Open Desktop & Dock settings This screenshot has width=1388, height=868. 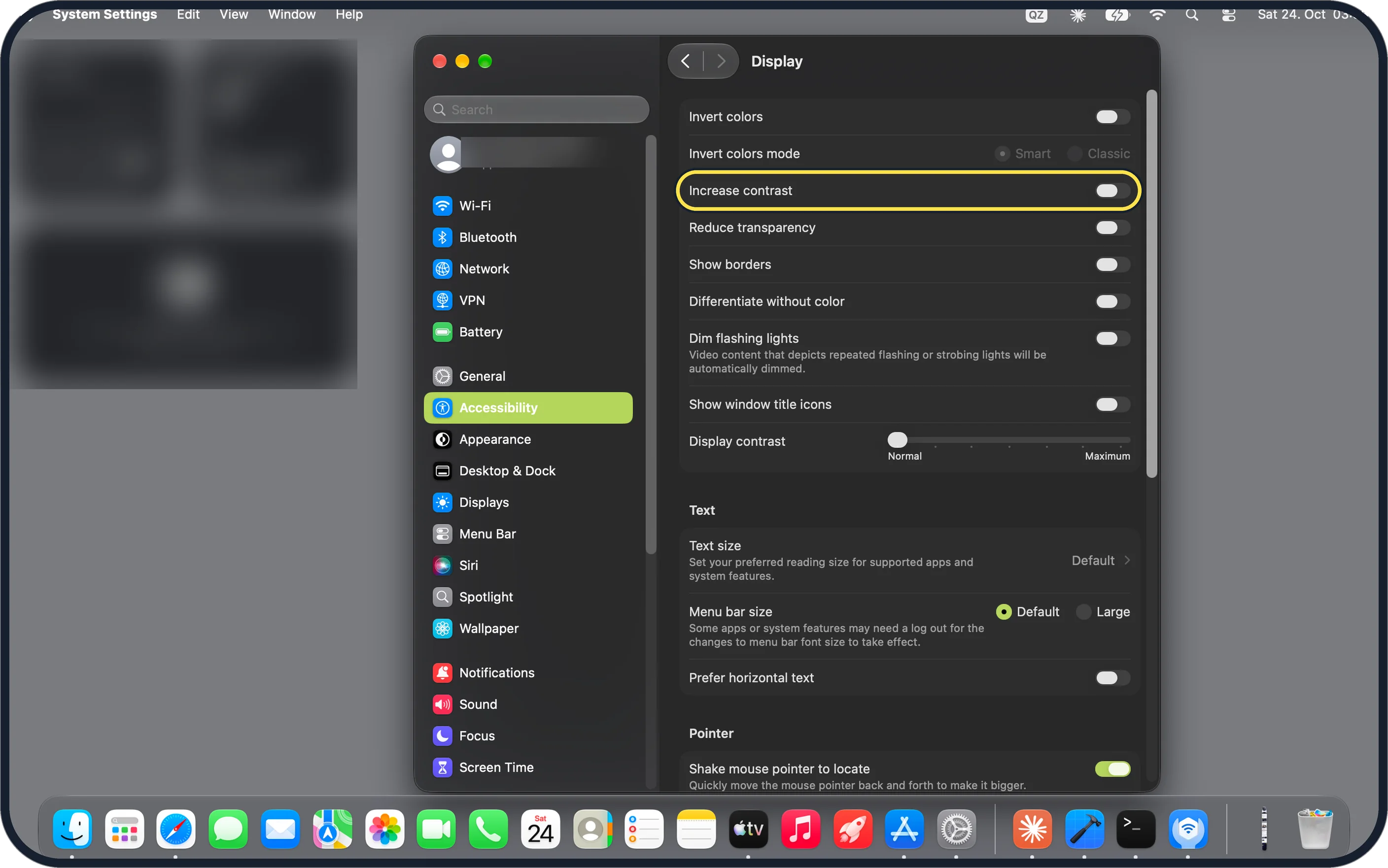[x=528, y=471]
